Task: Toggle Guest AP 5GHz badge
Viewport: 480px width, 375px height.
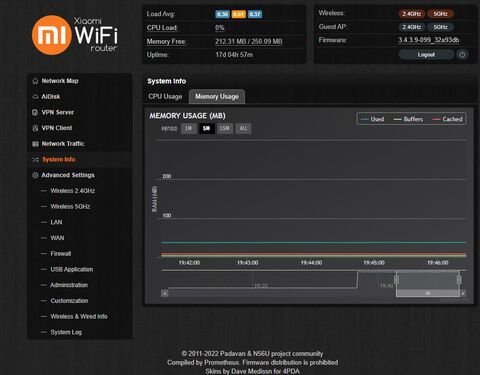Action: (x=440, y=27)
